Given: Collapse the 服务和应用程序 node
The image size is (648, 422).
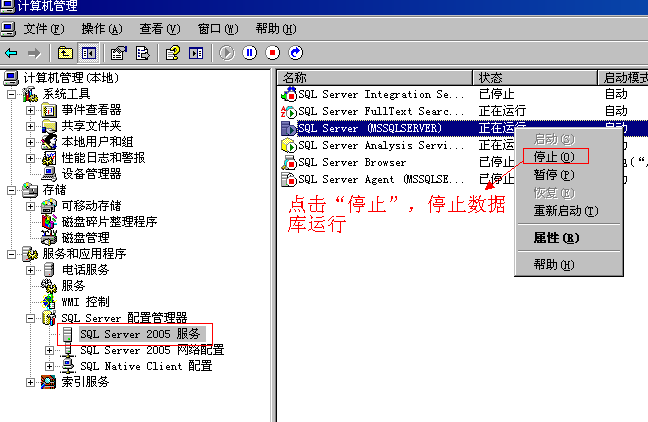Looking at the screenshot, I should coord(12,254).
